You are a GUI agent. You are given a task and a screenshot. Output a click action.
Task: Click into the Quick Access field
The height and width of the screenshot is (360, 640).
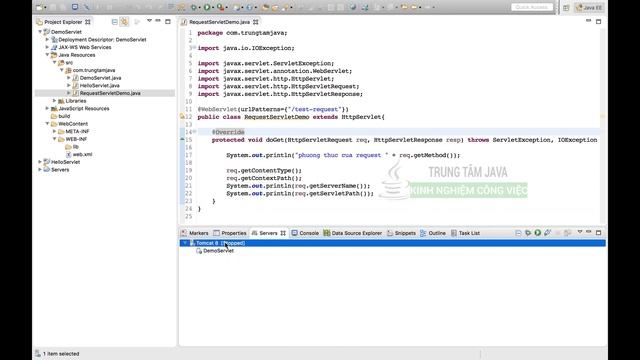pos(532,7)
